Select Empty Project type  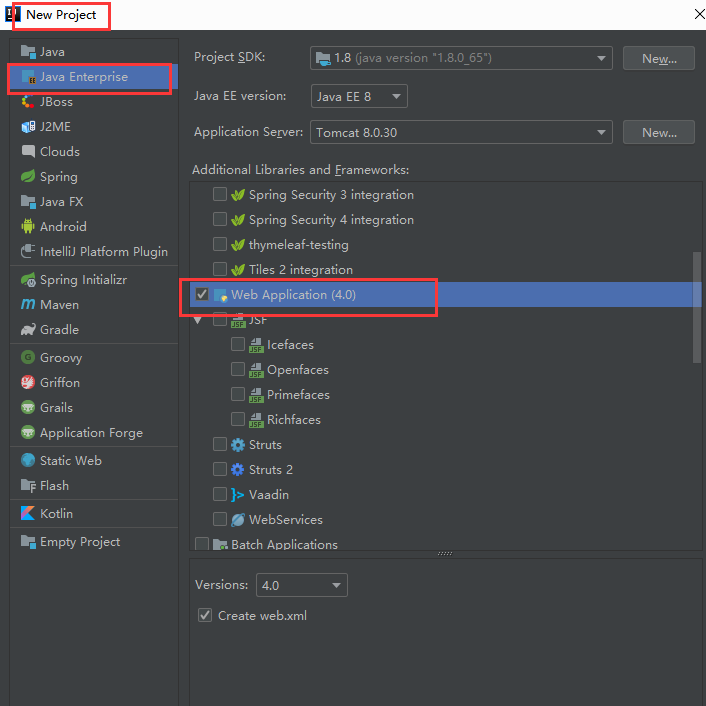tap(94, 542)
